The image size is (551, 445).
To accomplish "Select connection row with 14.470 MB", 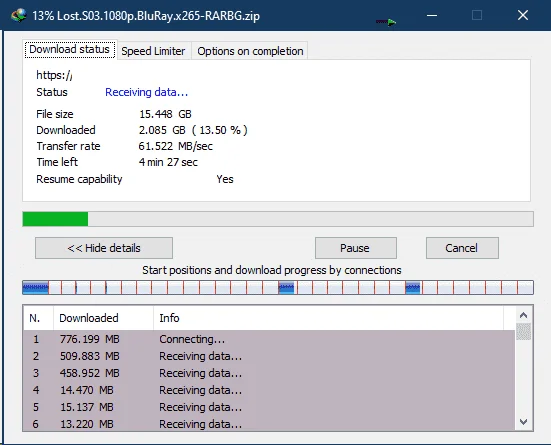I will (269, 390).
